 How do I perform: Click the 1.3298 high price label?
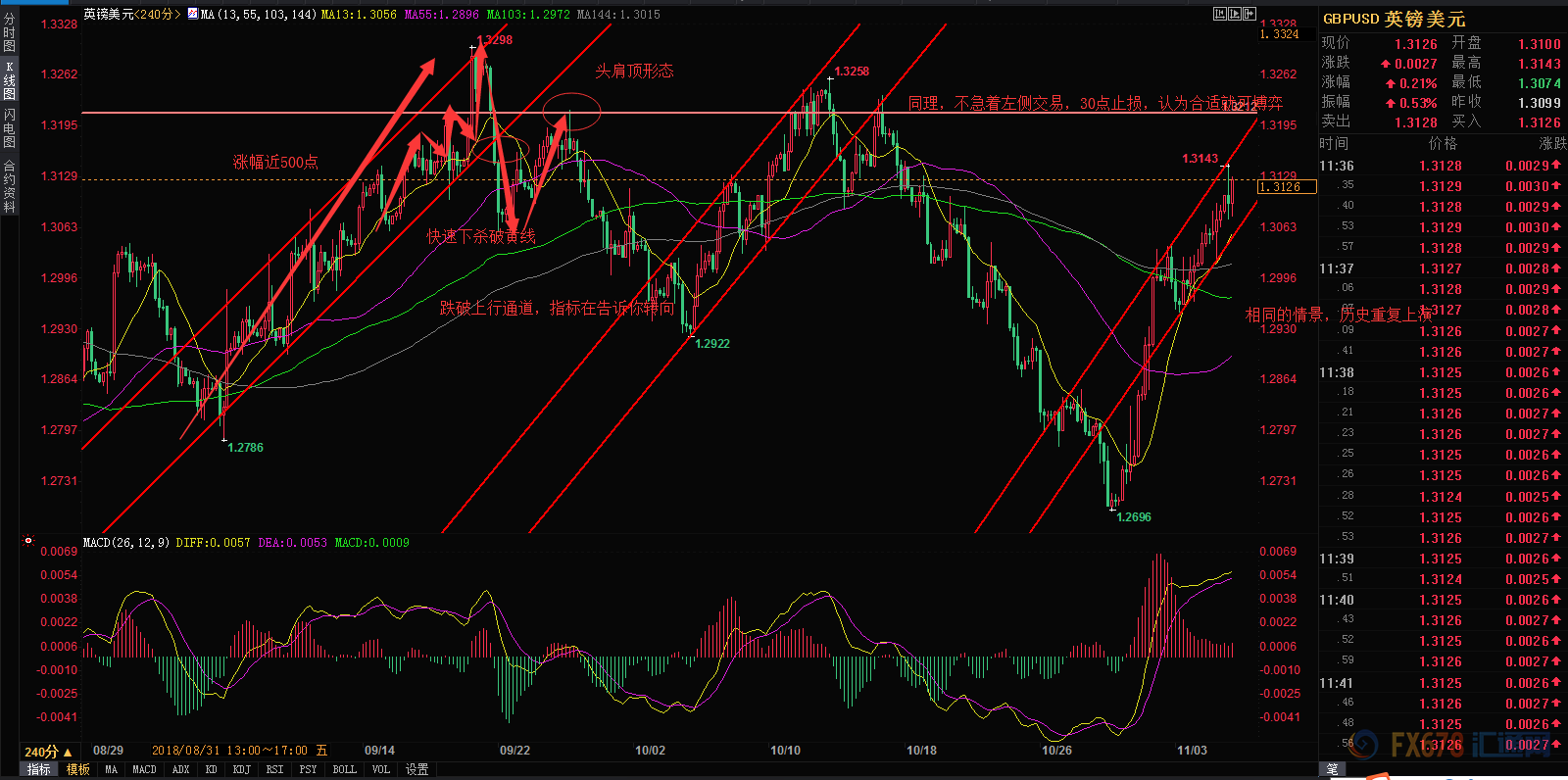(x=496, y=40)
